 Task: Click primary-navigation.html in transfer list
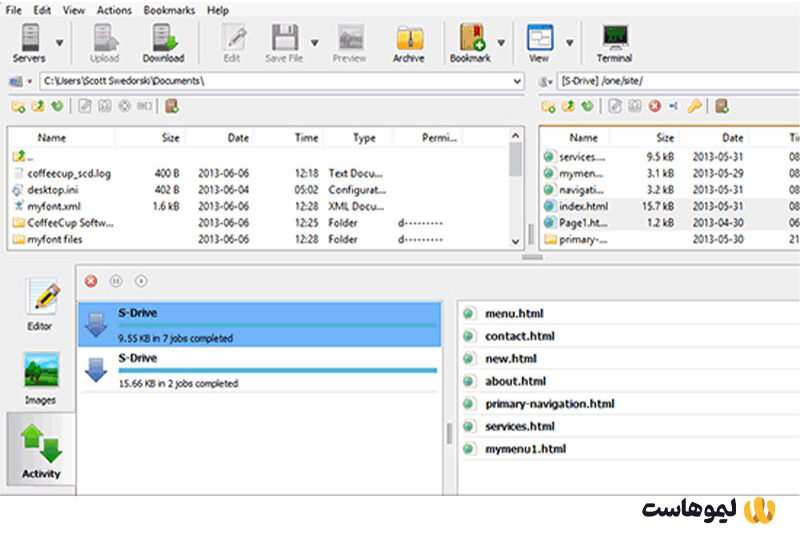pyautogui.click(x=549, y=404)
